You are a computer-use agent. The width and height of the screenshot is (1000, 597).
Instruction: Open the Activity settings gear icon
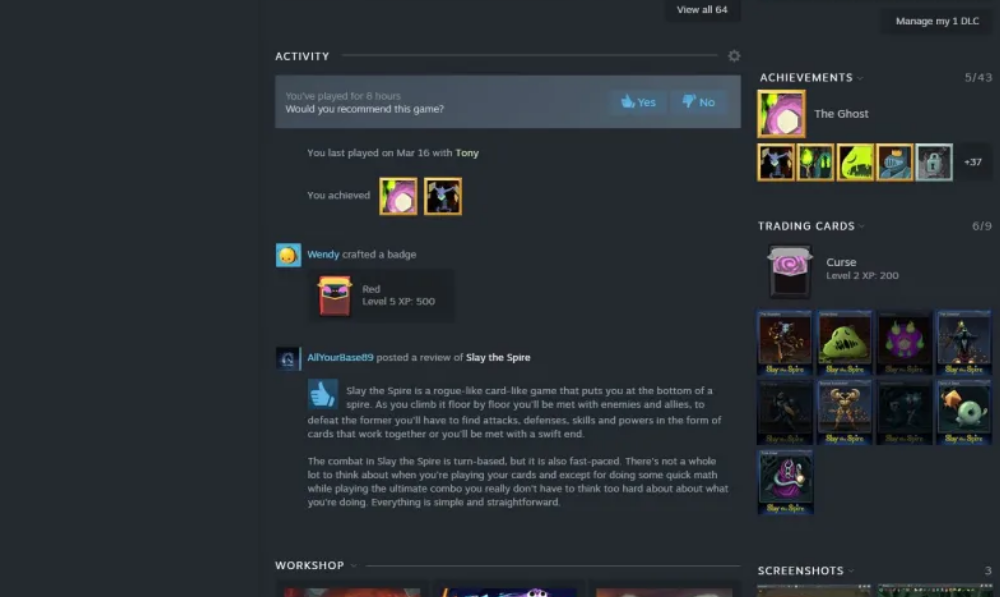tap(734, 56)
